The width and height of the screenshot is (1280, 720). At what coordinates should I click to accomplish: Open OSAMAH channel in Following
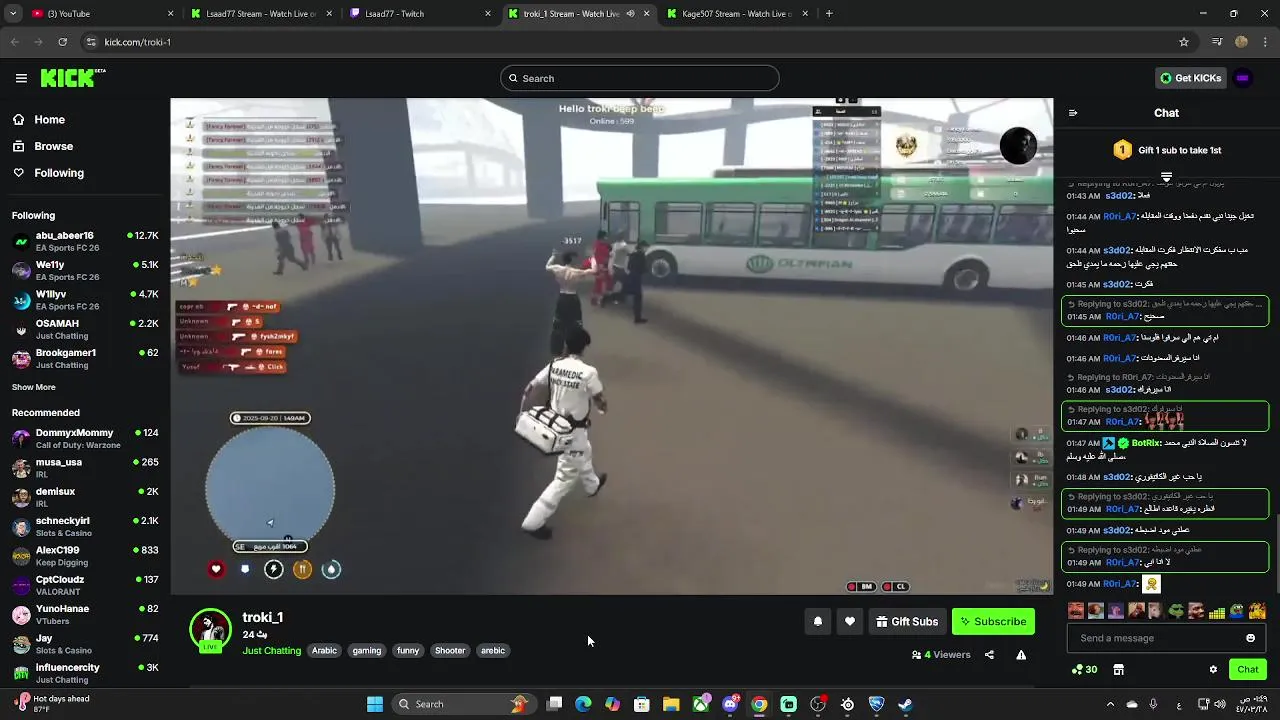[85, 329]
